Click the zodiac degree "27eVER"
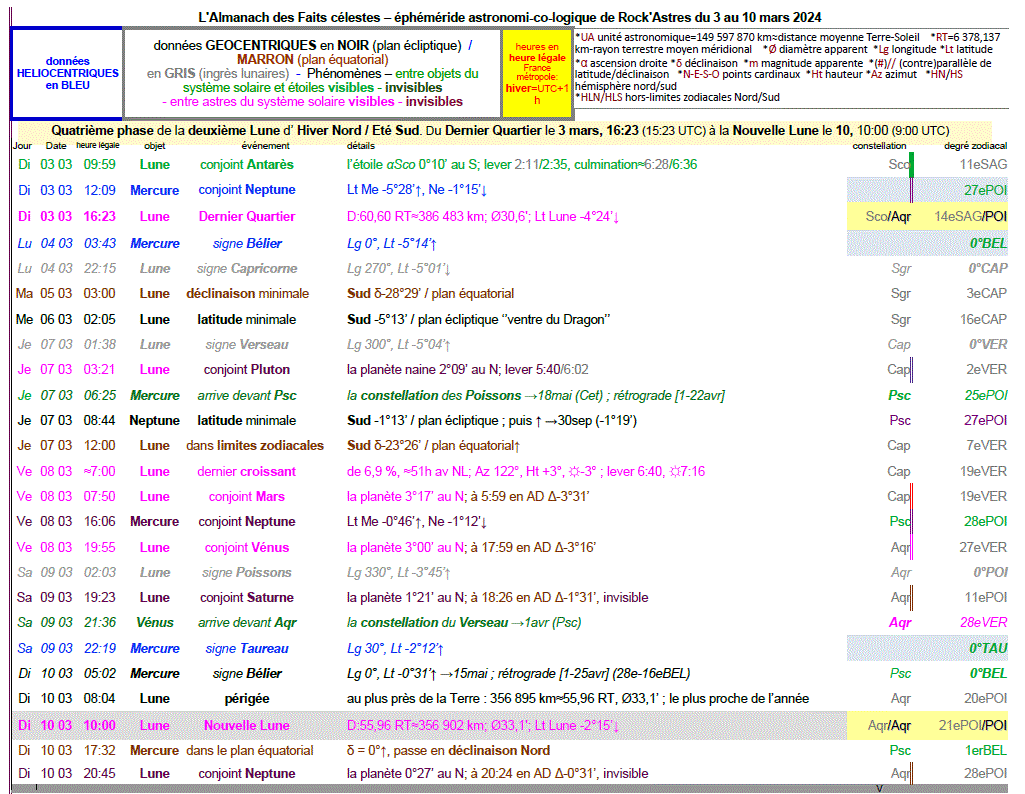This screenshot has width=1025, height=794. (x=983, y=548)
